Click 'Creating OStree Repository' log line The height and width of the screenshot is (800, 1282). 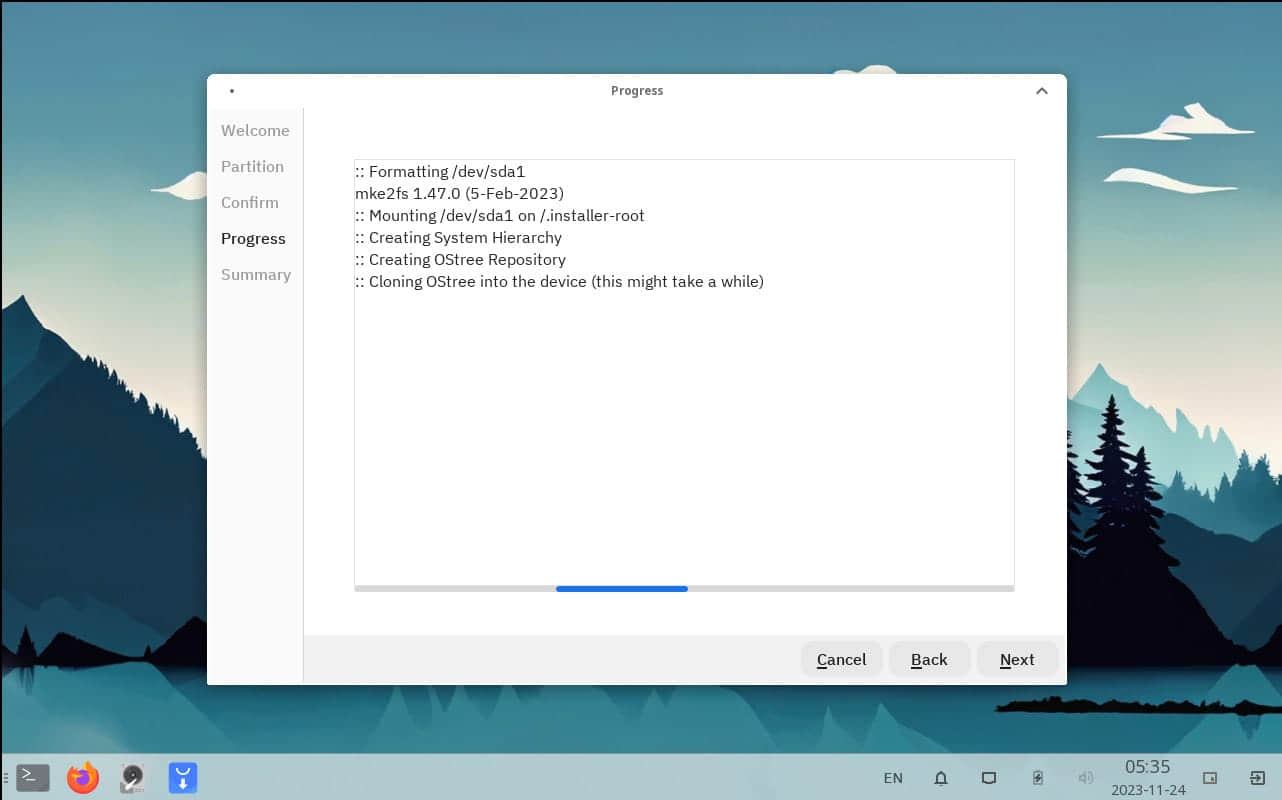click(x=460, y=260)
